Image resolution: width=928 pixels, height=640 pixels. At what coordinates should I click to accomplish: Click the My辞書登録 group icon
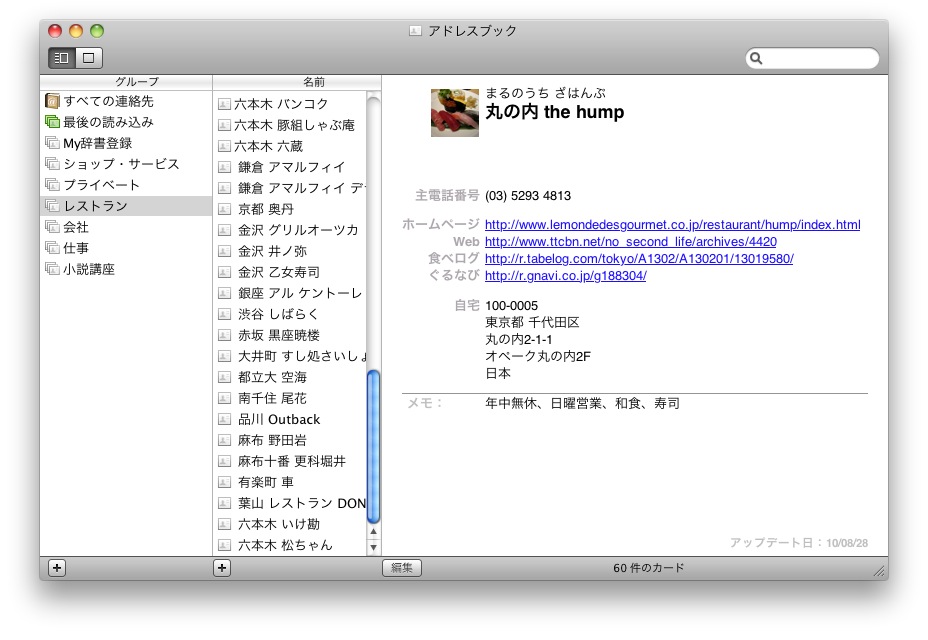point(52,143)
